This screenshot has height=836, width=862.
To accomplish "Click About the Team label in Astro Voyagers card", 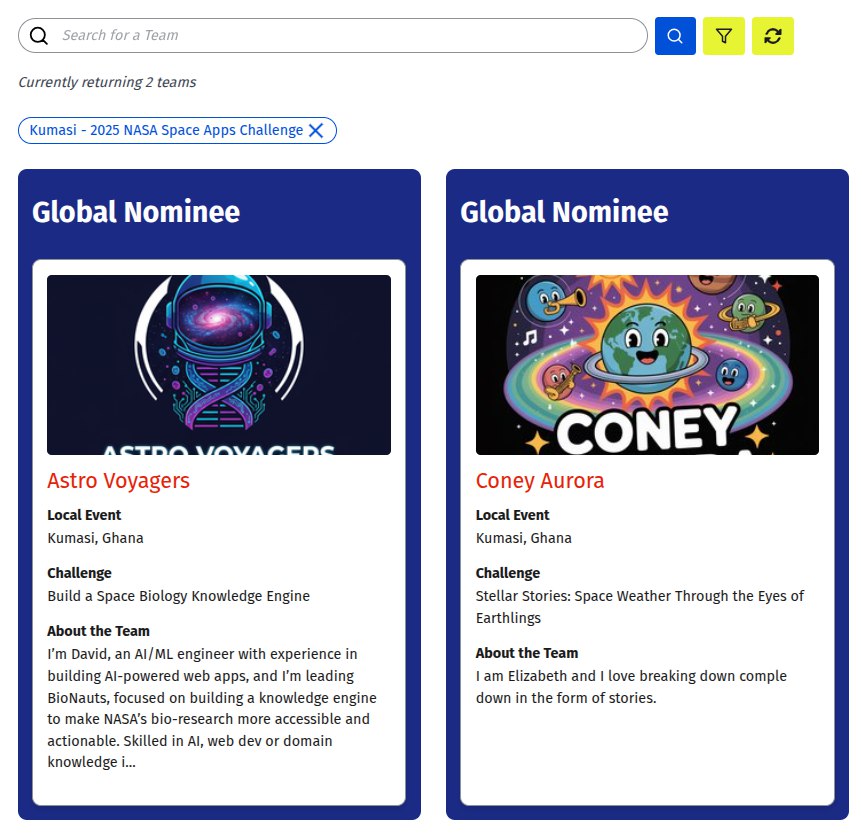I will click(98, 631).
